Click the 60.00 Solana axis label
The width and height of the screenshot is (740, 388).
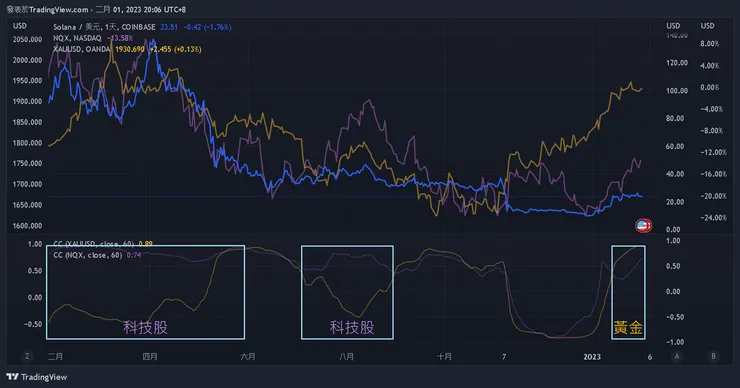[675, 146]
